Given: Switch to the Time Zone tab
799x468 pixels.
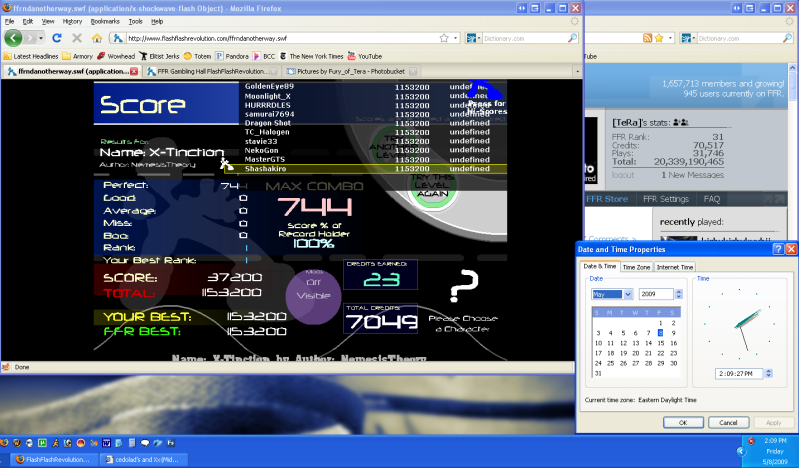Looking at the screenshot, I should (x=637, y=267).
